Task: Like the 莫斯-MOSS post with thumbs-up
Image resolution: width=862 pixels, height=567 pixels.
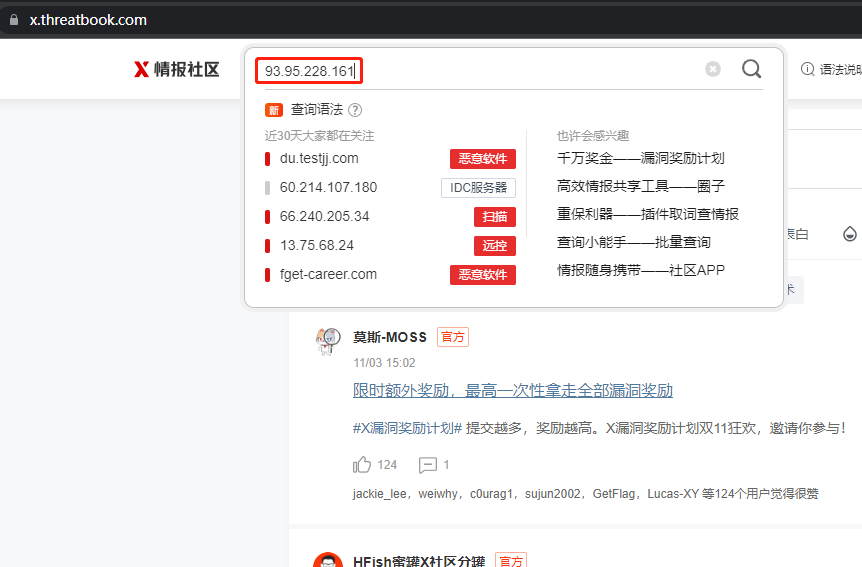Action: [x=362, y=465]
